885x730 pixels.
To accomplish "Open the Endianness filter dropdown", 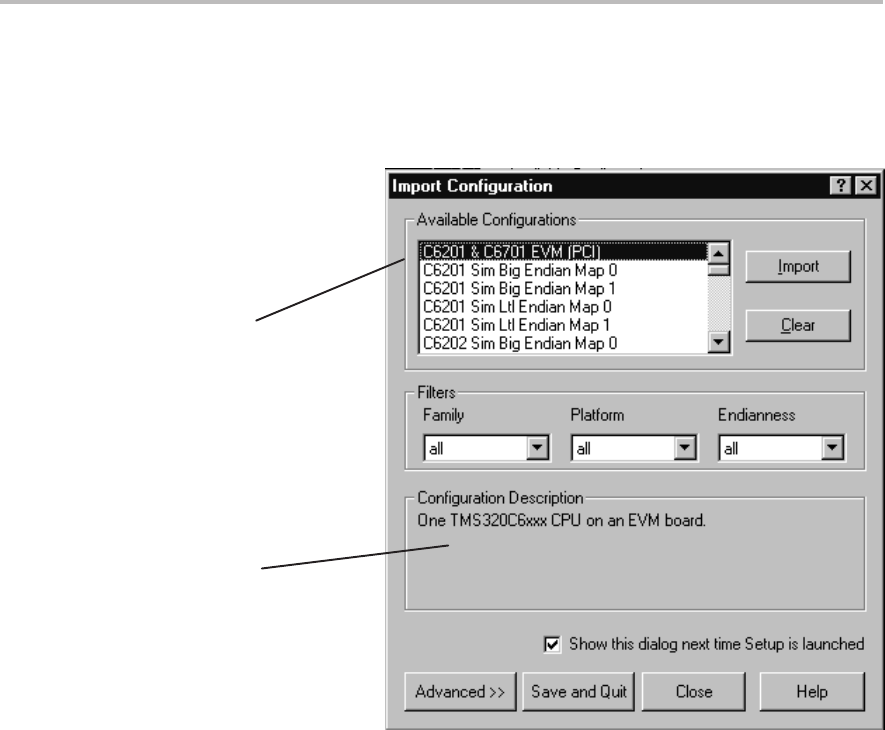I will coord(832,448).
